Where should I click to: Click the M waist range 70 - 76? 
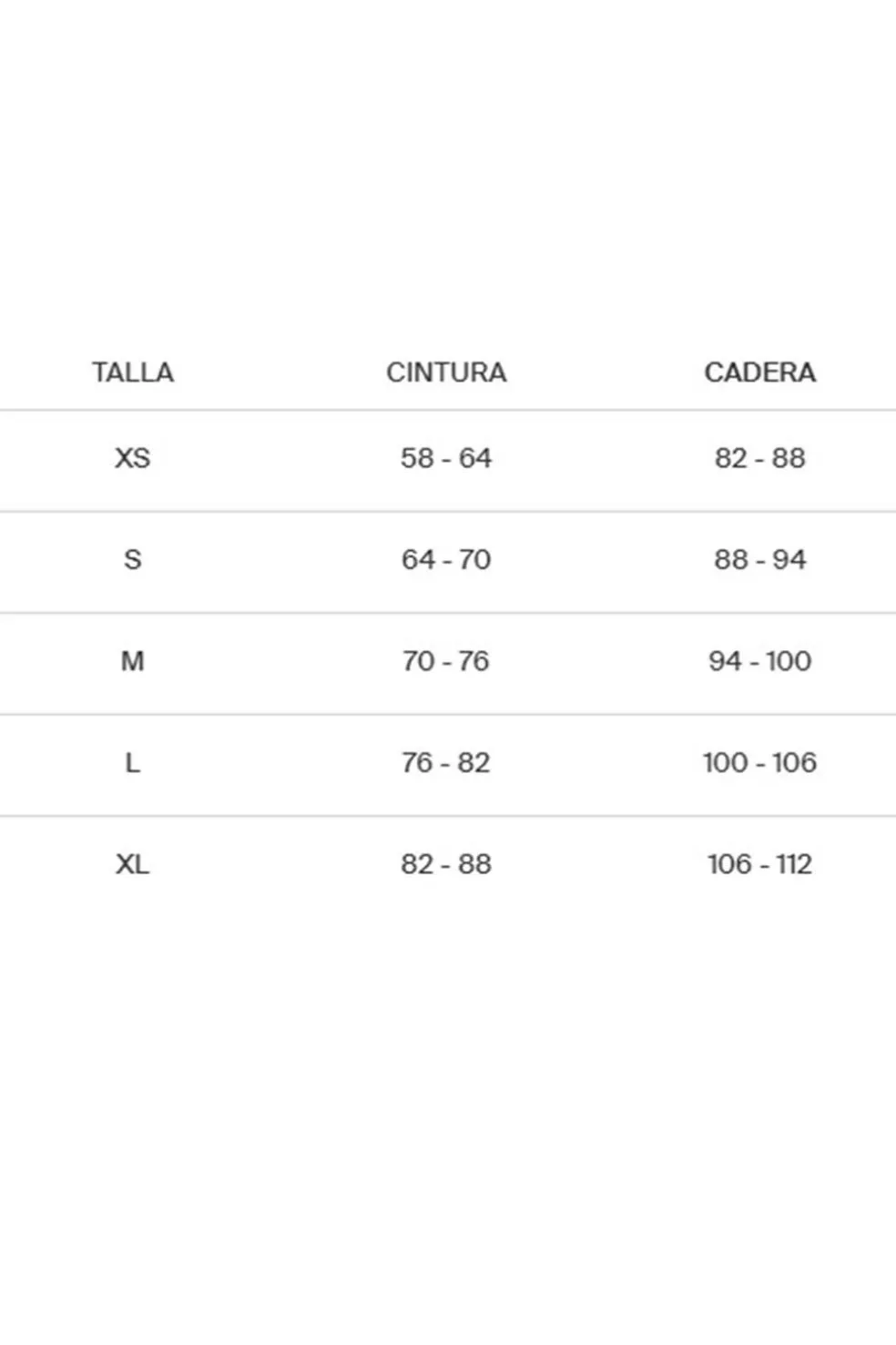[446, 661]
